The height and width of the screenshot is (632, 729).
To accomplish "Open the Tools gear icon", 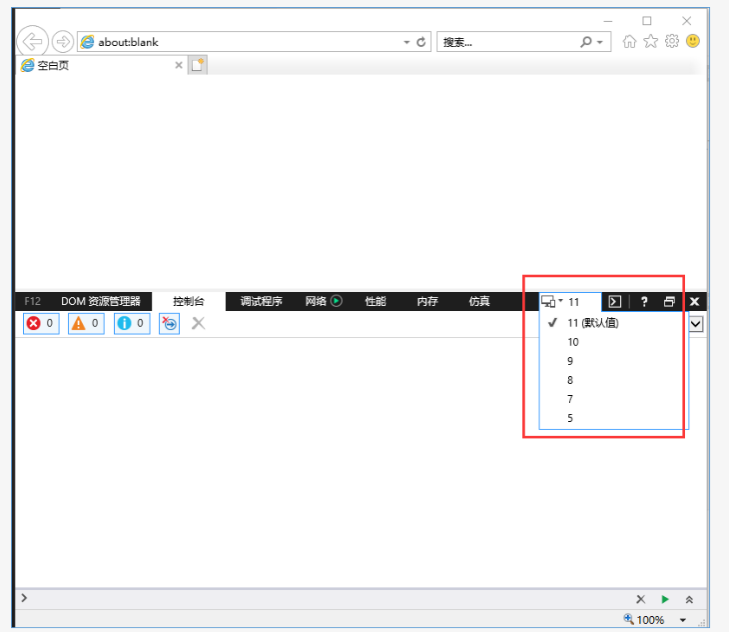I will [x=671, y=41].
